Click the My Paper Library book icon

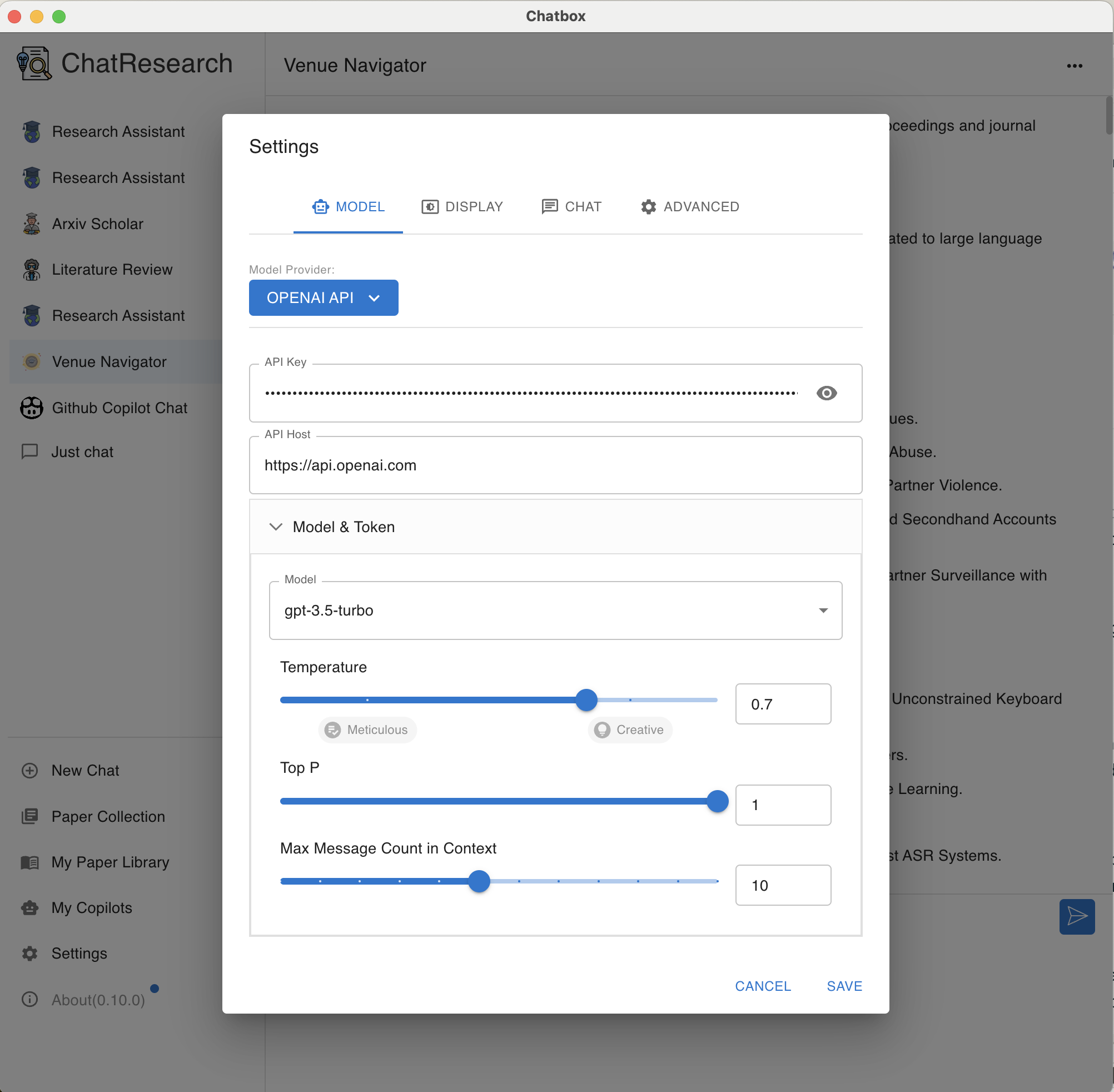(x=30, y=862)
